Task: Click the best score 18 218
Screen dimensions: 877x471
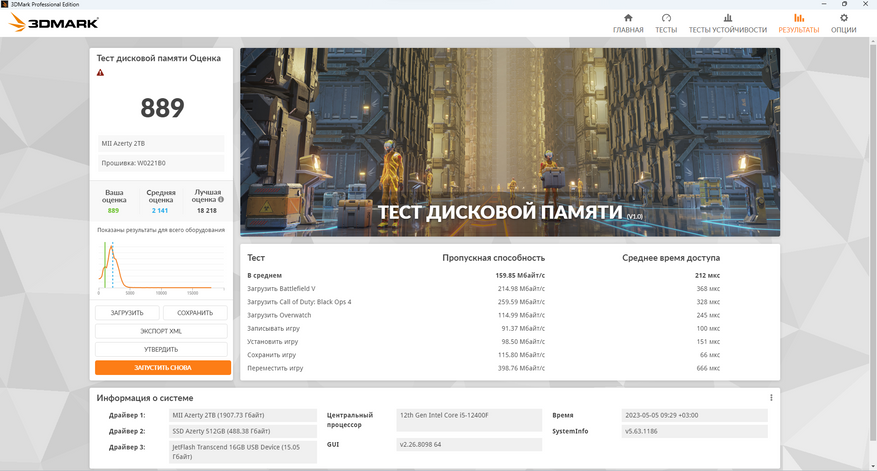Action: coord(206,211)
